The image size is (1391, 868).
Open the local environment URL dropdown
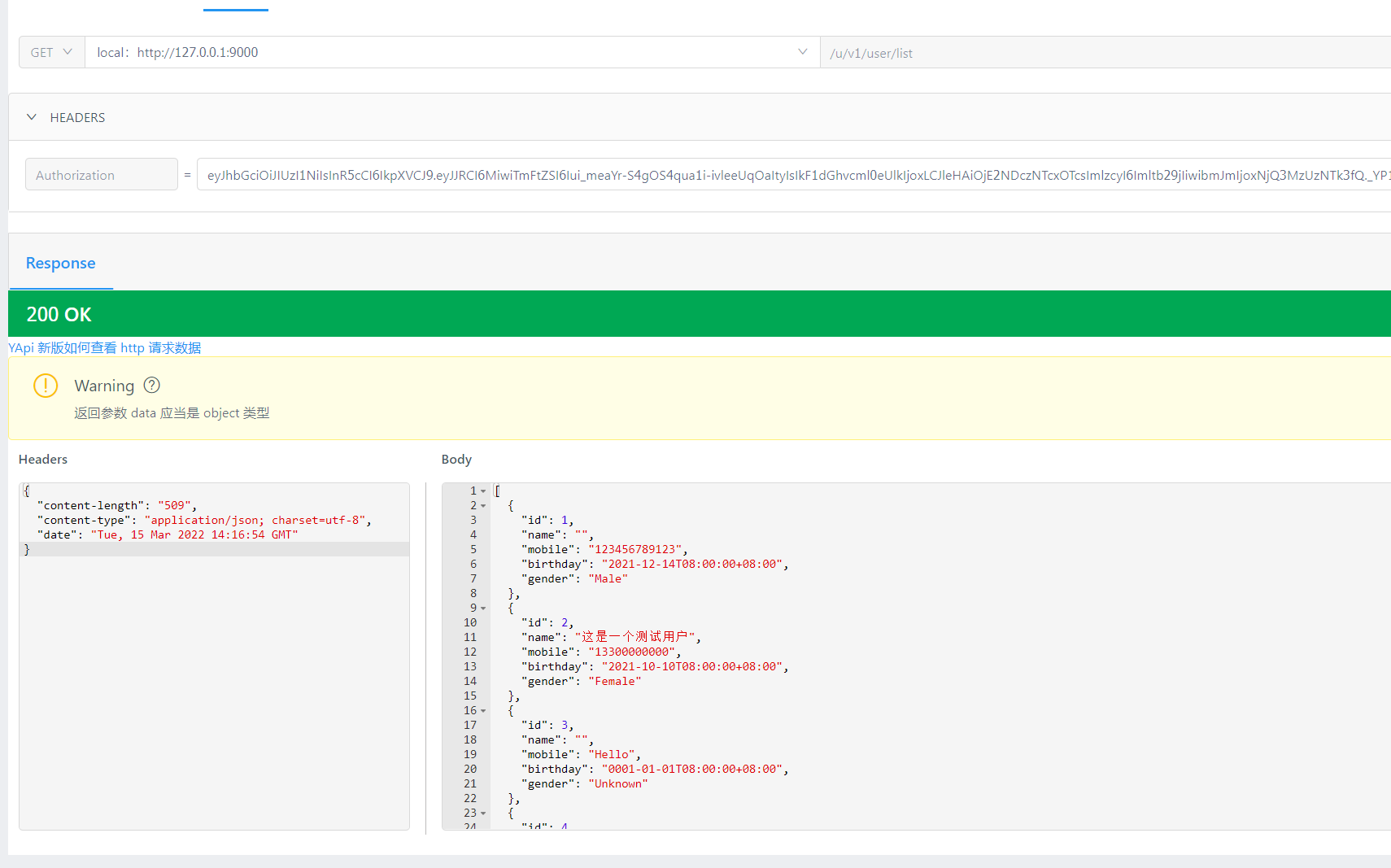452,52
